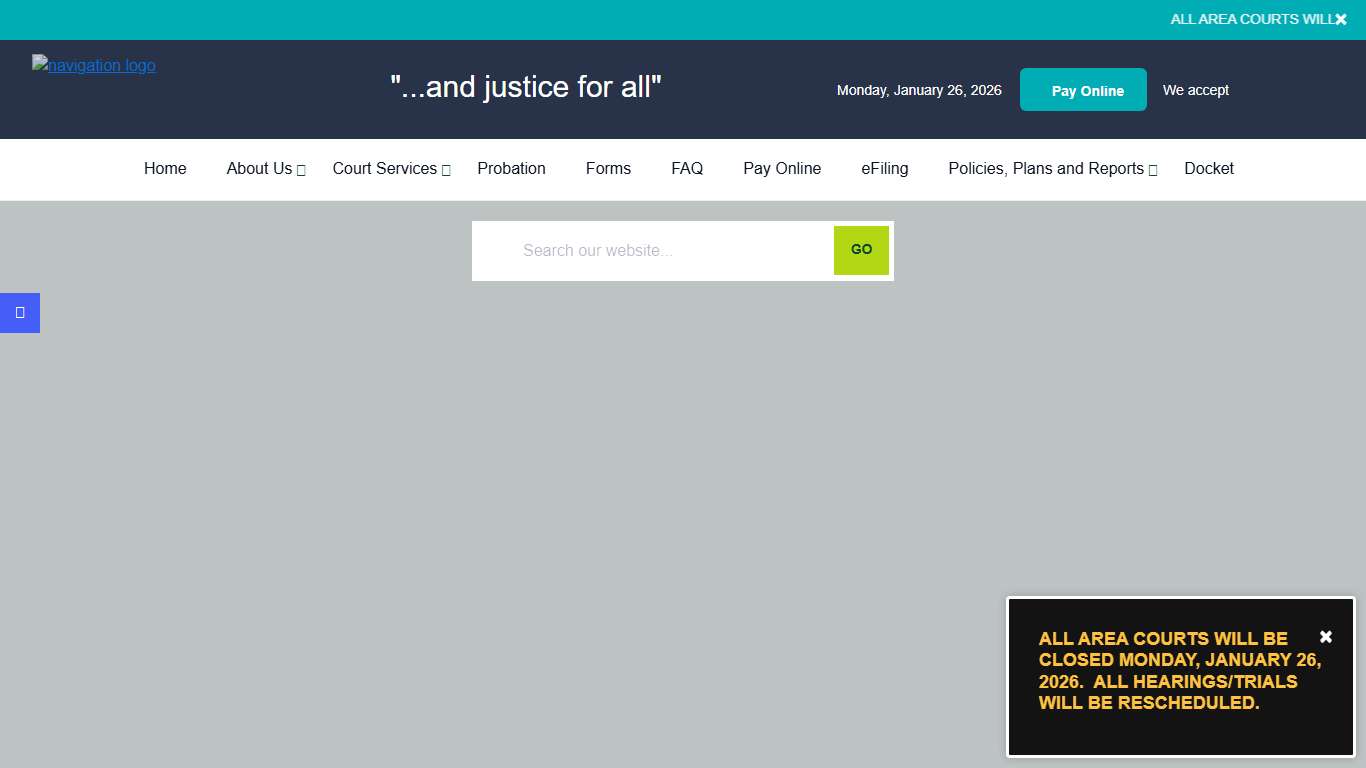Screen dimensions: 1366x768
Task: Click the '...and justice for all' heading
Action: pos(525,87)
